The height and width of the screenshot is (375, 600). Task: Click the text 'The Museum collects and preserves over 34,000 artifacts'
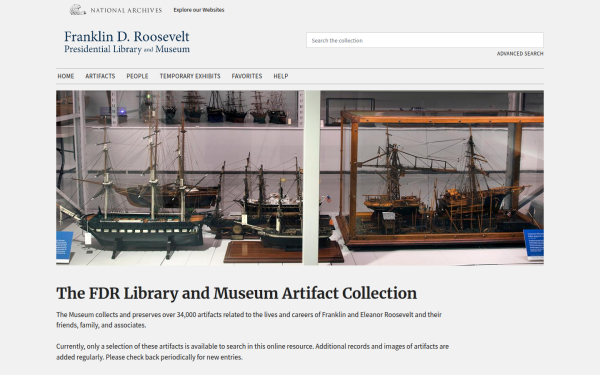click(139, 315)
